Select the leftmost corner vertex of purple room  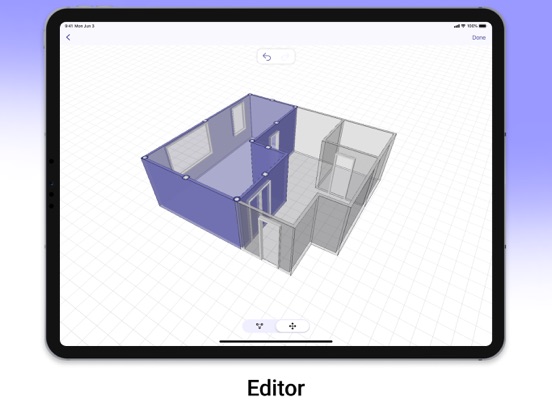(x=144, y=158)
